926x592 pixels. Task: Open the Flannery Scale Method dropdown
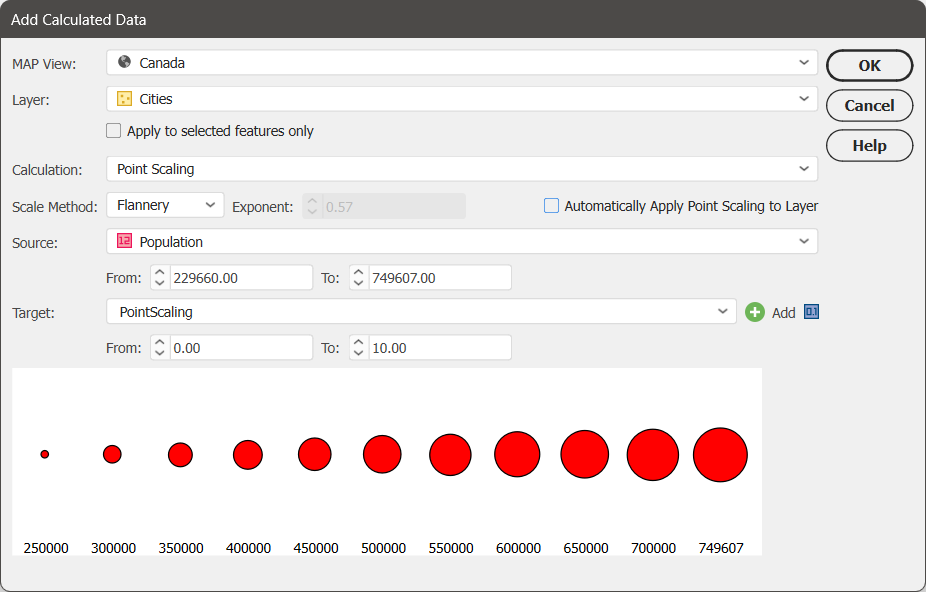(210, 205)
